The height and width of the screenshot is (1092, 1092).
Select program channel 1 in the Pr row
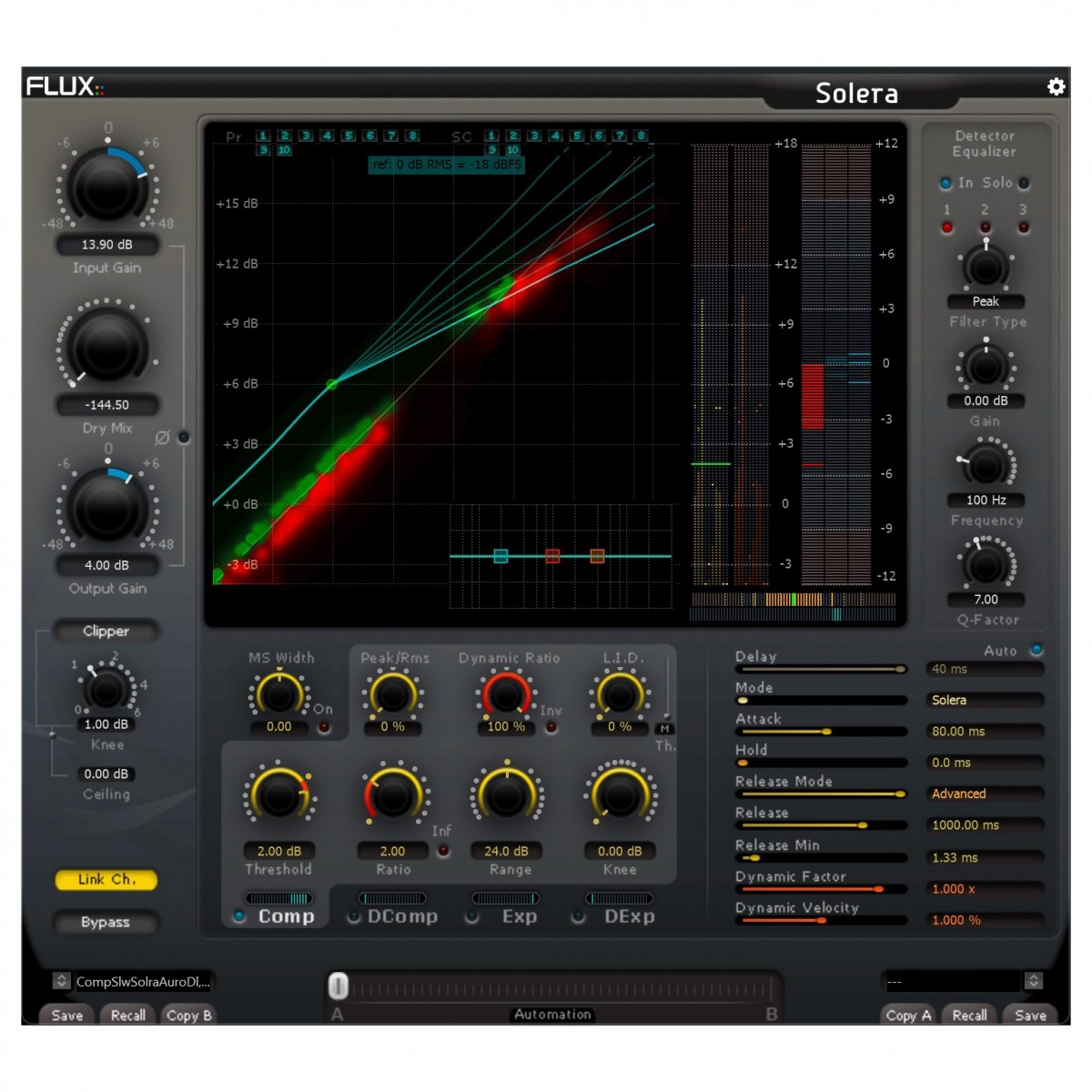(x=263, y=136)
